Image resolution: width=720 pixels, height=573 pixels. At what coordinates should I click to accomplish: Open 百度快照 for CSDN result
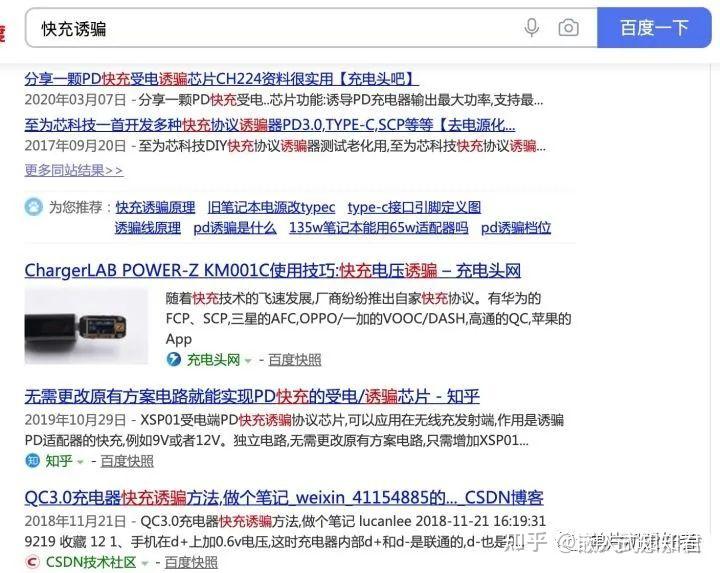tap(191, 563)
